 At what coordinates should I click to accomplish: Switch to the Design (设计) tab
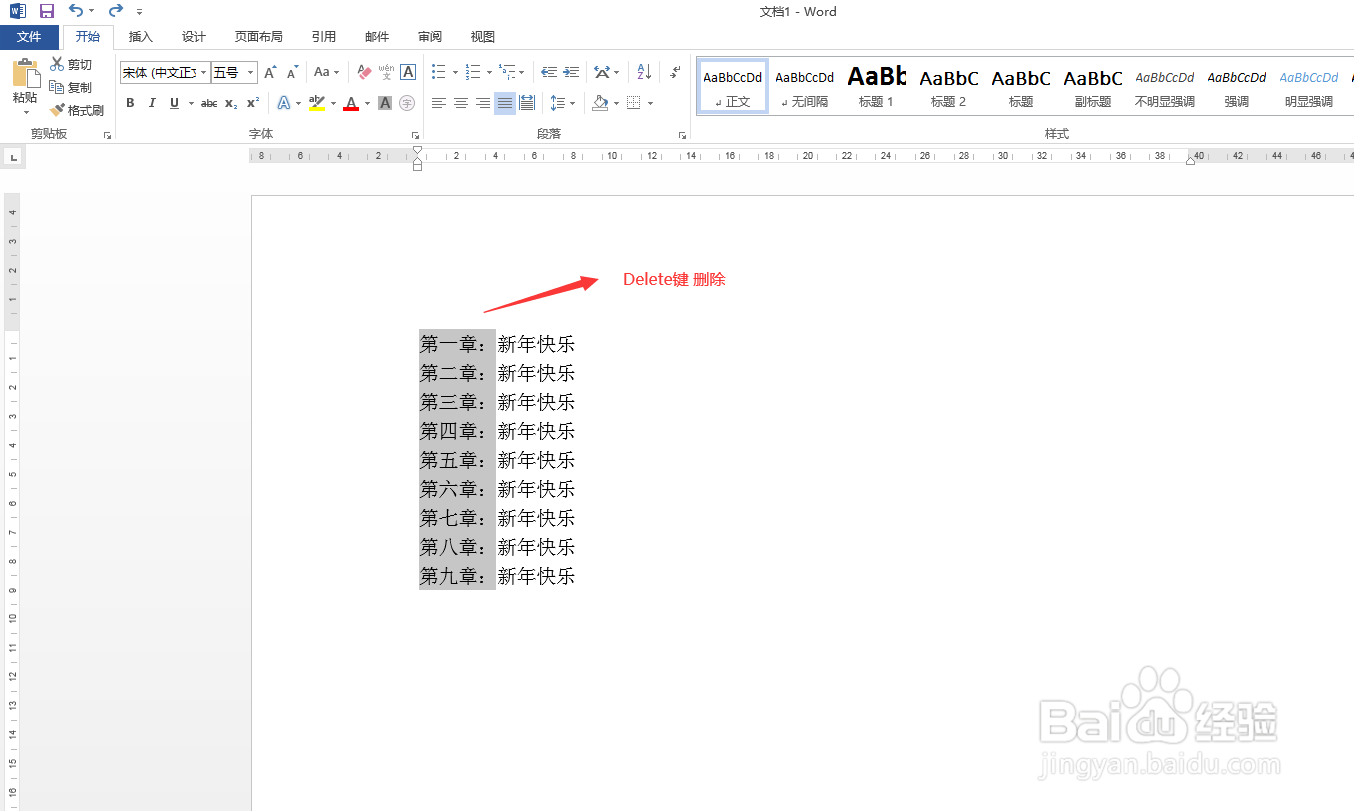(x=194, y=37)
